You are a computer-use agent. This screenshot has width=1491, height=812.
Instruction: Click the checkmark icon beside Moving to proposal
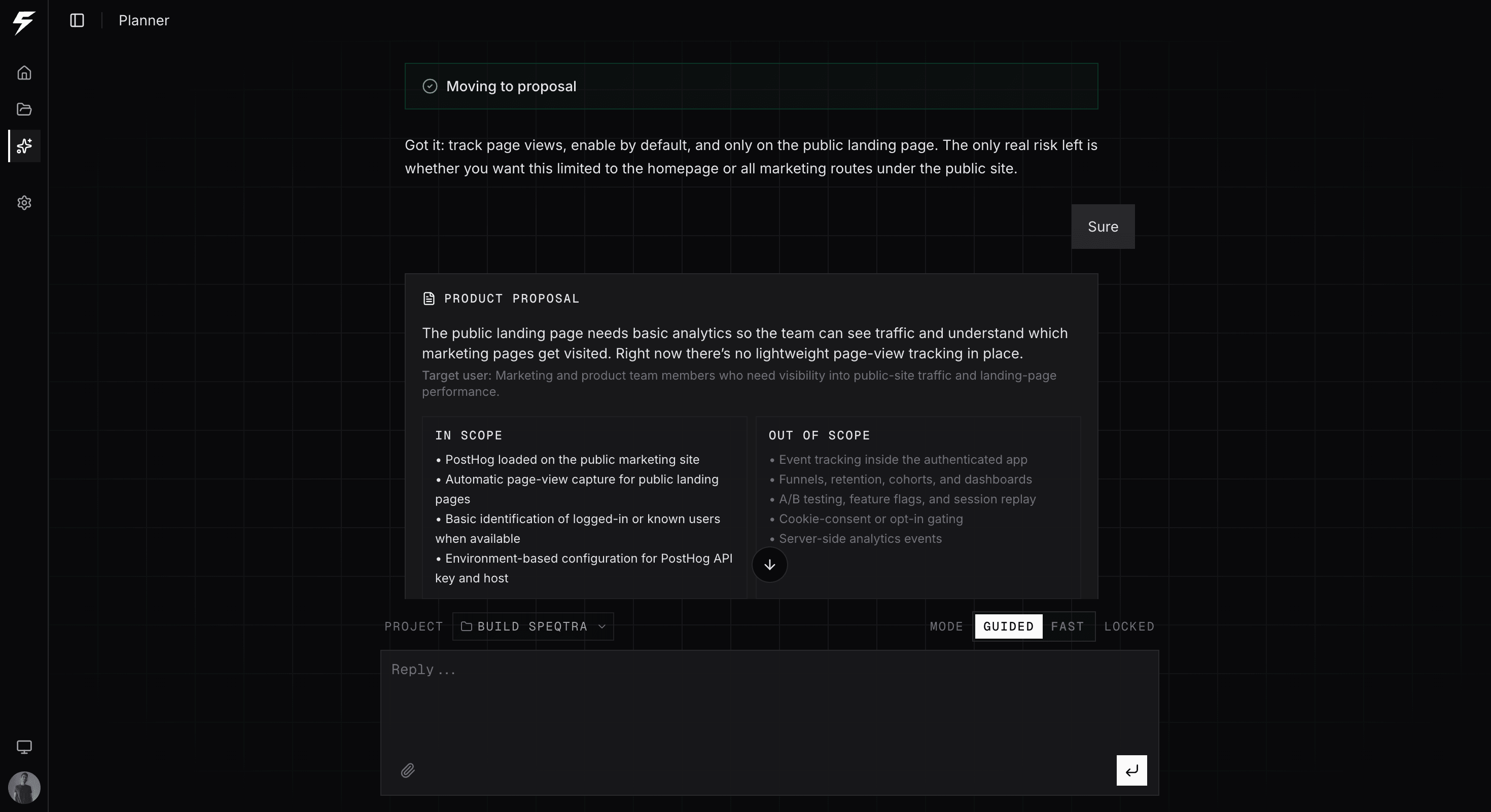point(430,86)
